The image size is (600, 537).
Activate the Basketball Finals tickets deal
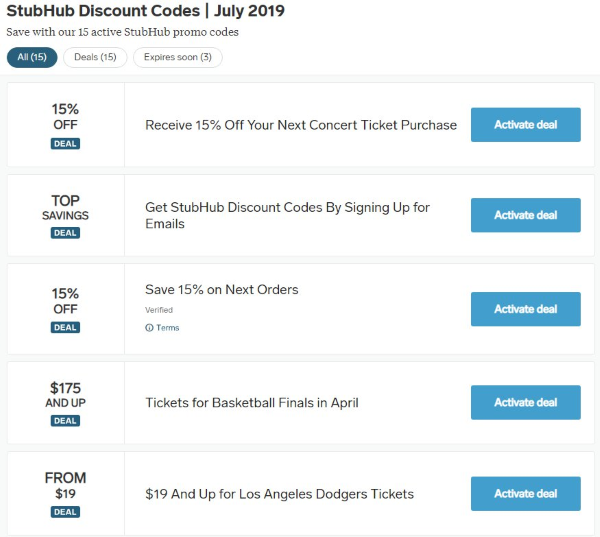525,402
